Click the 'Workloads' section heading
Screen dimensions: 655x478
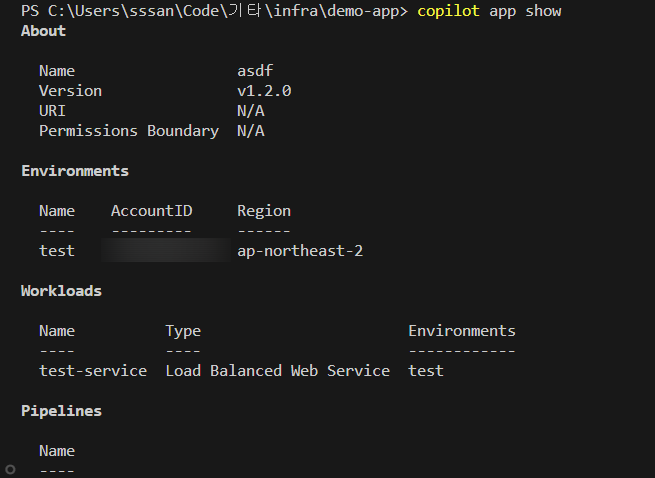pos(61,291)
